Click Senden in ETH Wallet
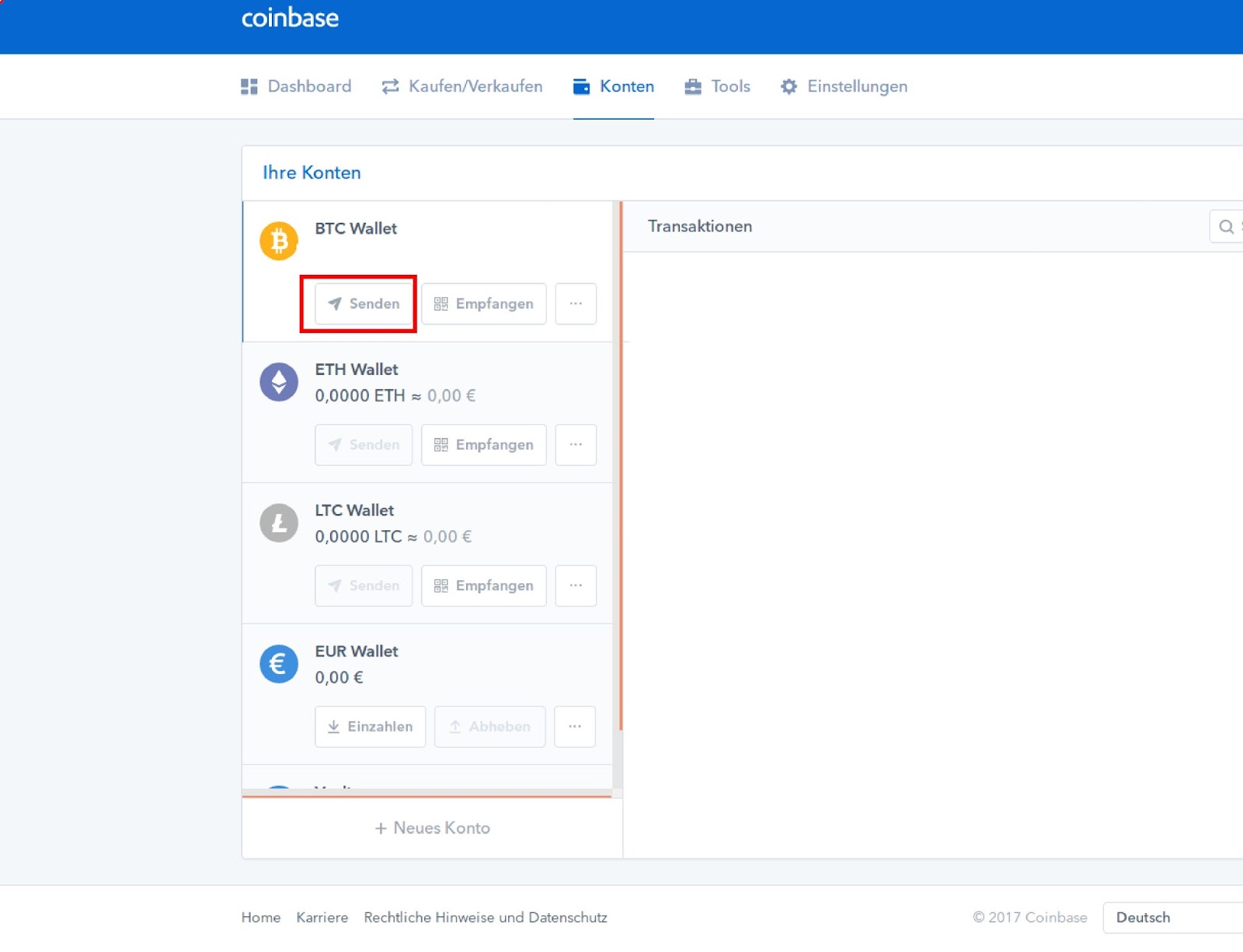 point(364,445)
